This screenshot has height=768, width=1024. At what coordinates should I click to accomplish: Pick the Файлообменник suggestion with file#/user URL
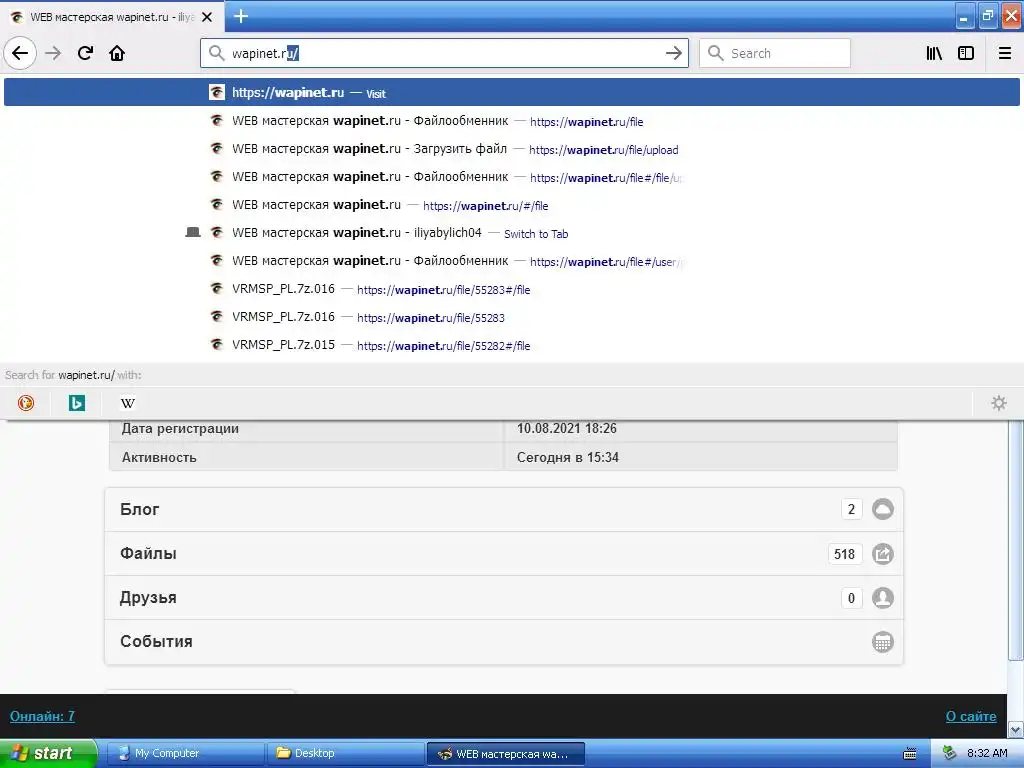(511, 261)
